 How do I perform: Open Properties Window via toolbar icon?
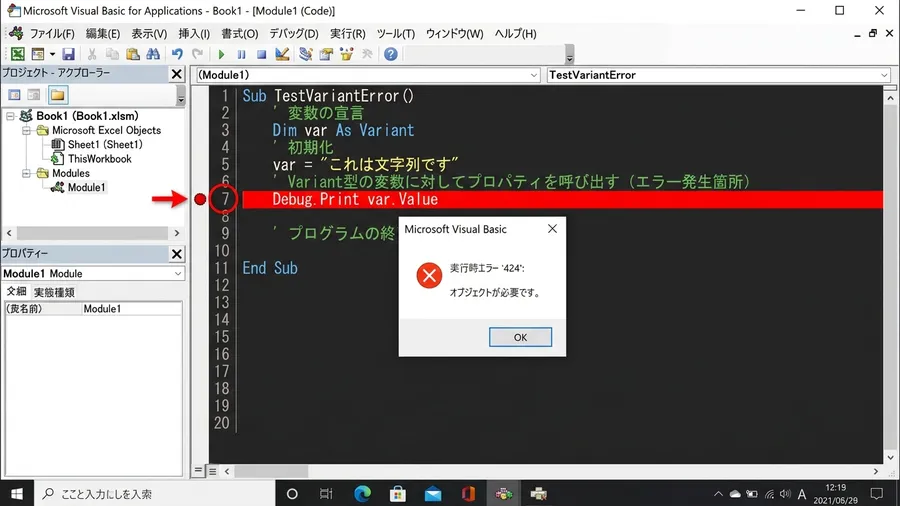tap(326, 54)
